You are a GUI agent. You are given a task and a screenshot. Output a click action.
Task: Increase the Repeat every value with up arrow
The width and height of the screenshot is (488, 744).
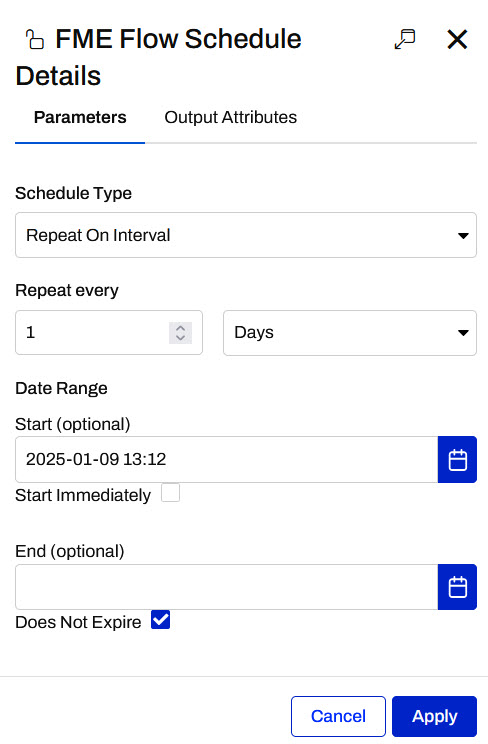point(180,327)
